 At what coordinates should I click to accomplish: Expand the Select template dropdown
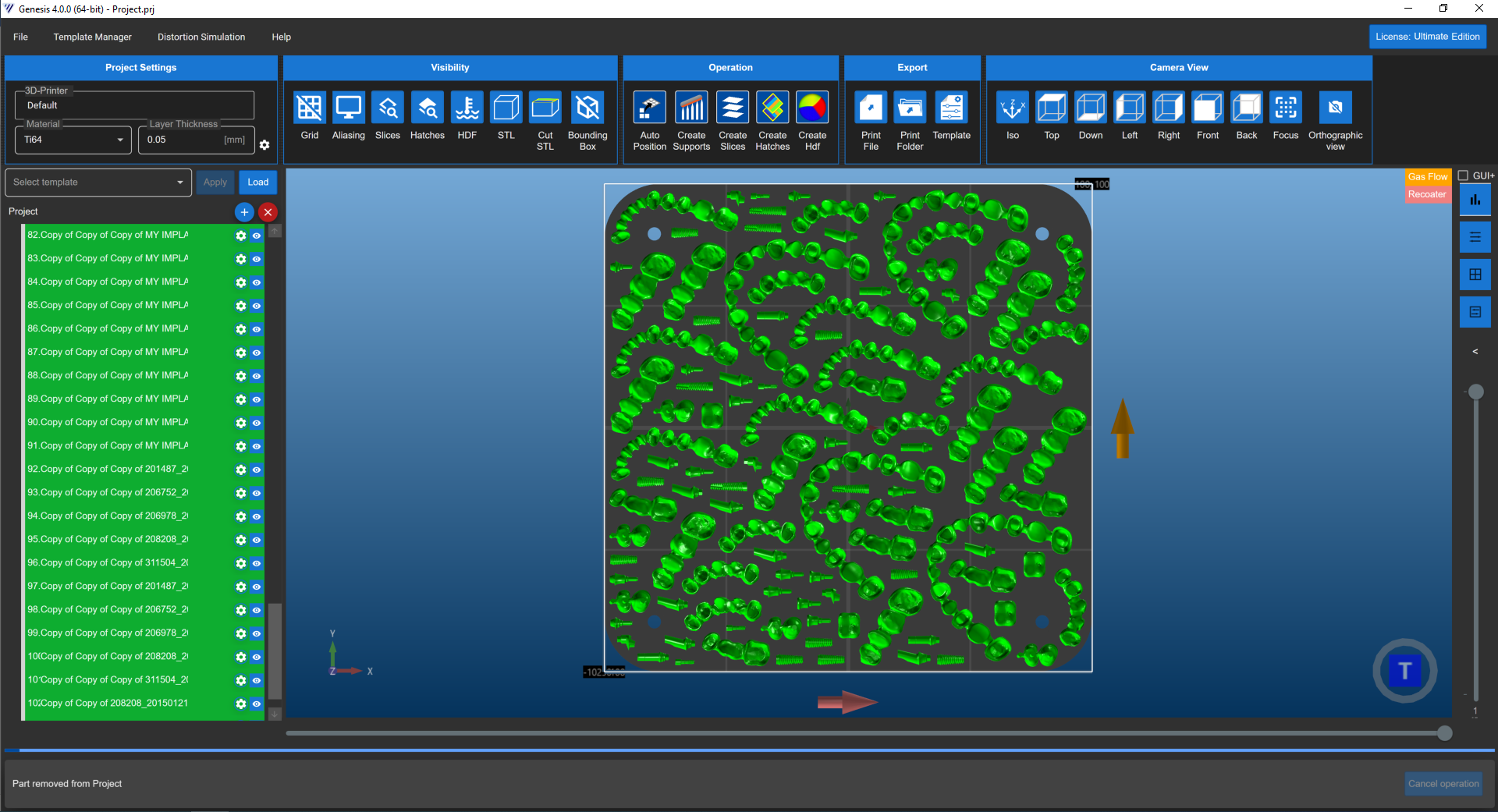pyautogui.click(x=98, y=183)
